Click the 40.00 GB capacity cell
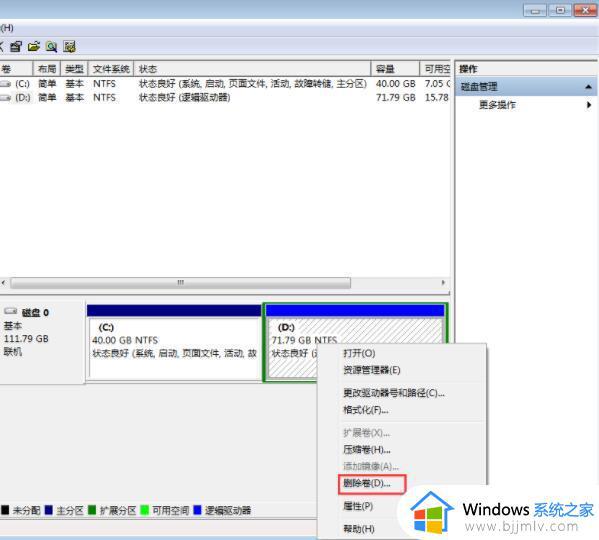Image resolution: width=599 pixels, height=540 pixels. [395, 84]
